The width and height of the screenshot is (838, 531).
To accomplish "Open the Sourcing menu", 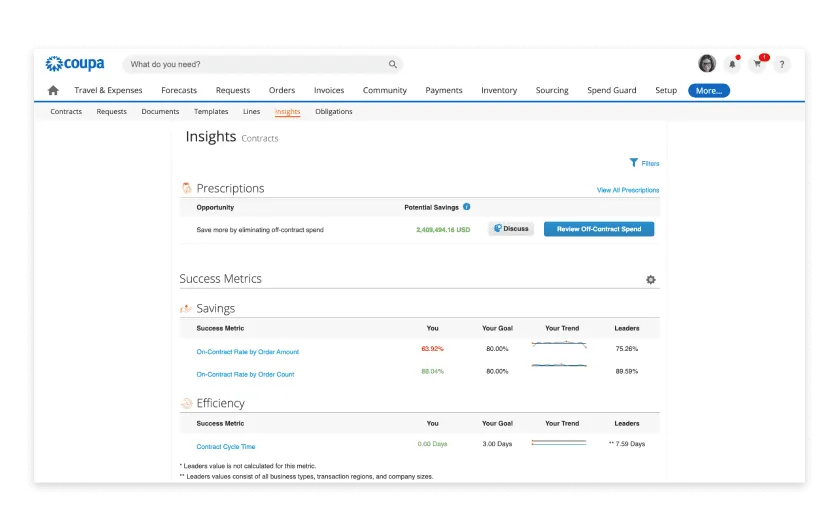I will point(552,91).
